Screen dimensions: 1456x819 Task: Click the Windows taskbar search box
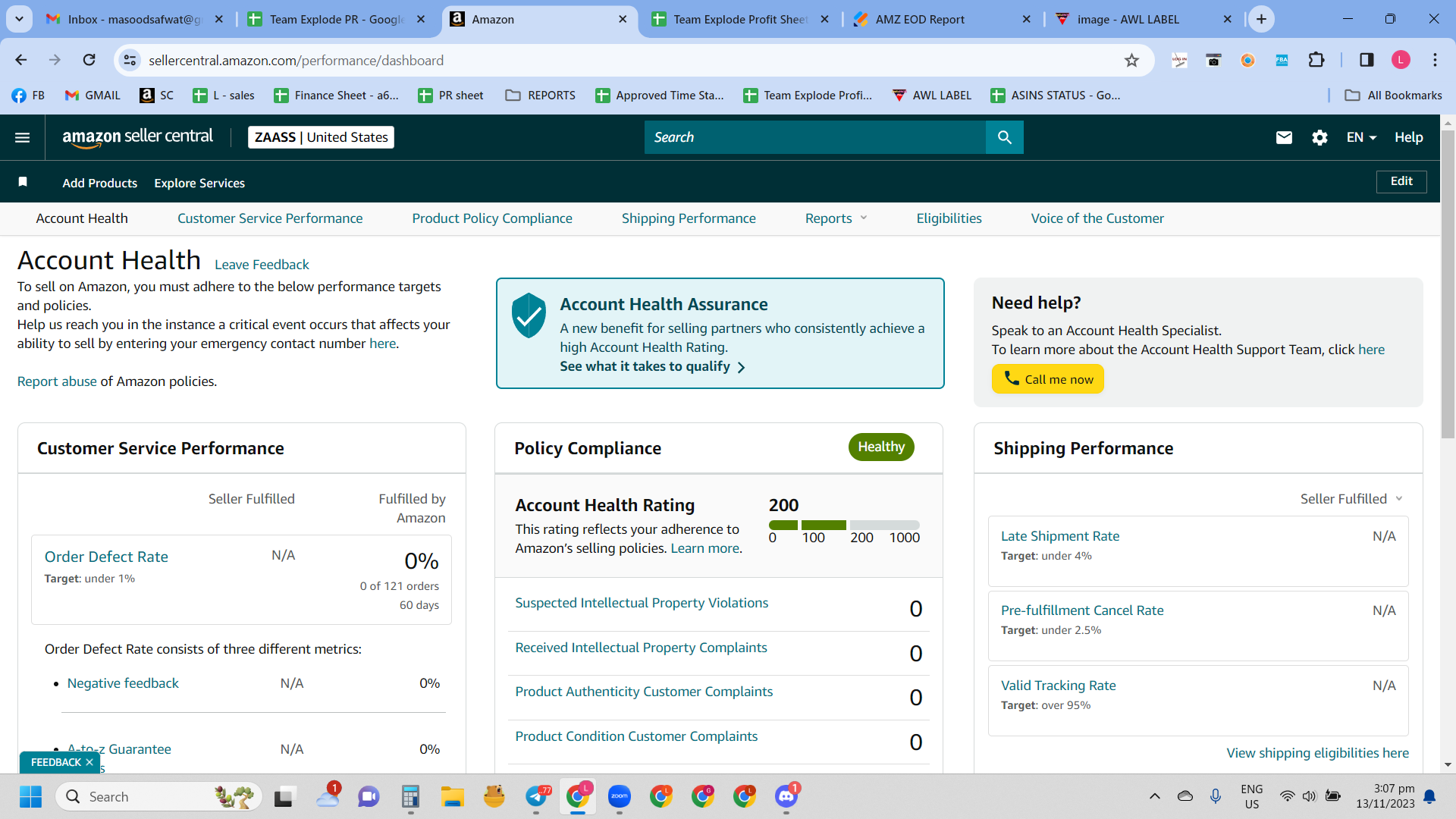tap(159, 796)
